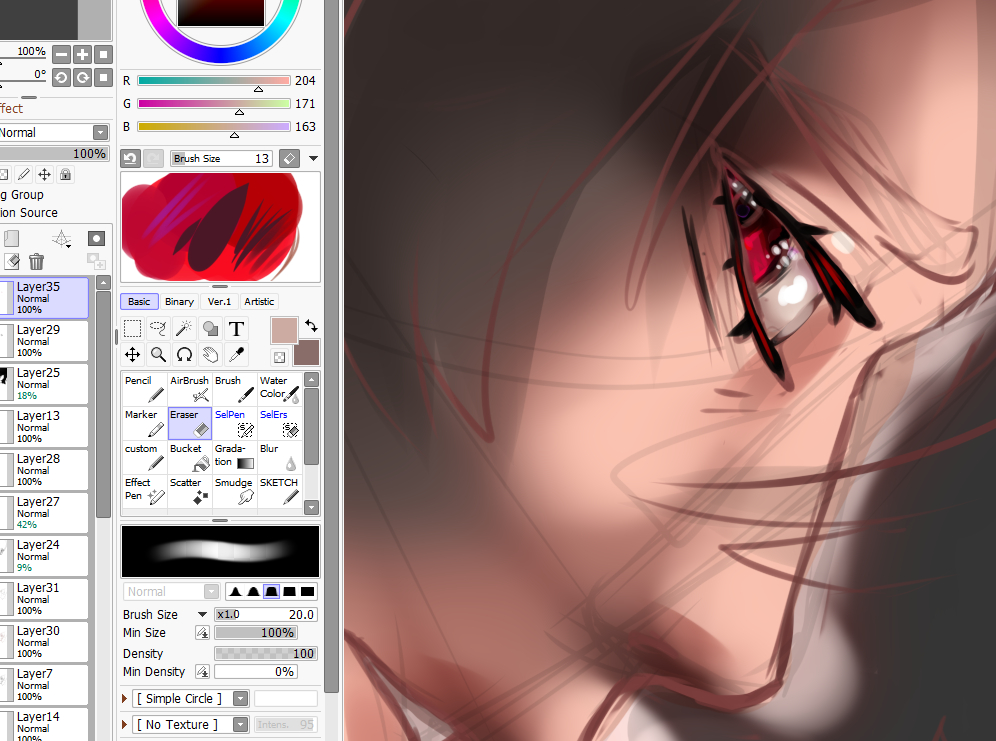Open the Brush Size multiplier dropdown arrow
Screen dimensions: 996x741
[x=202, y=614]
